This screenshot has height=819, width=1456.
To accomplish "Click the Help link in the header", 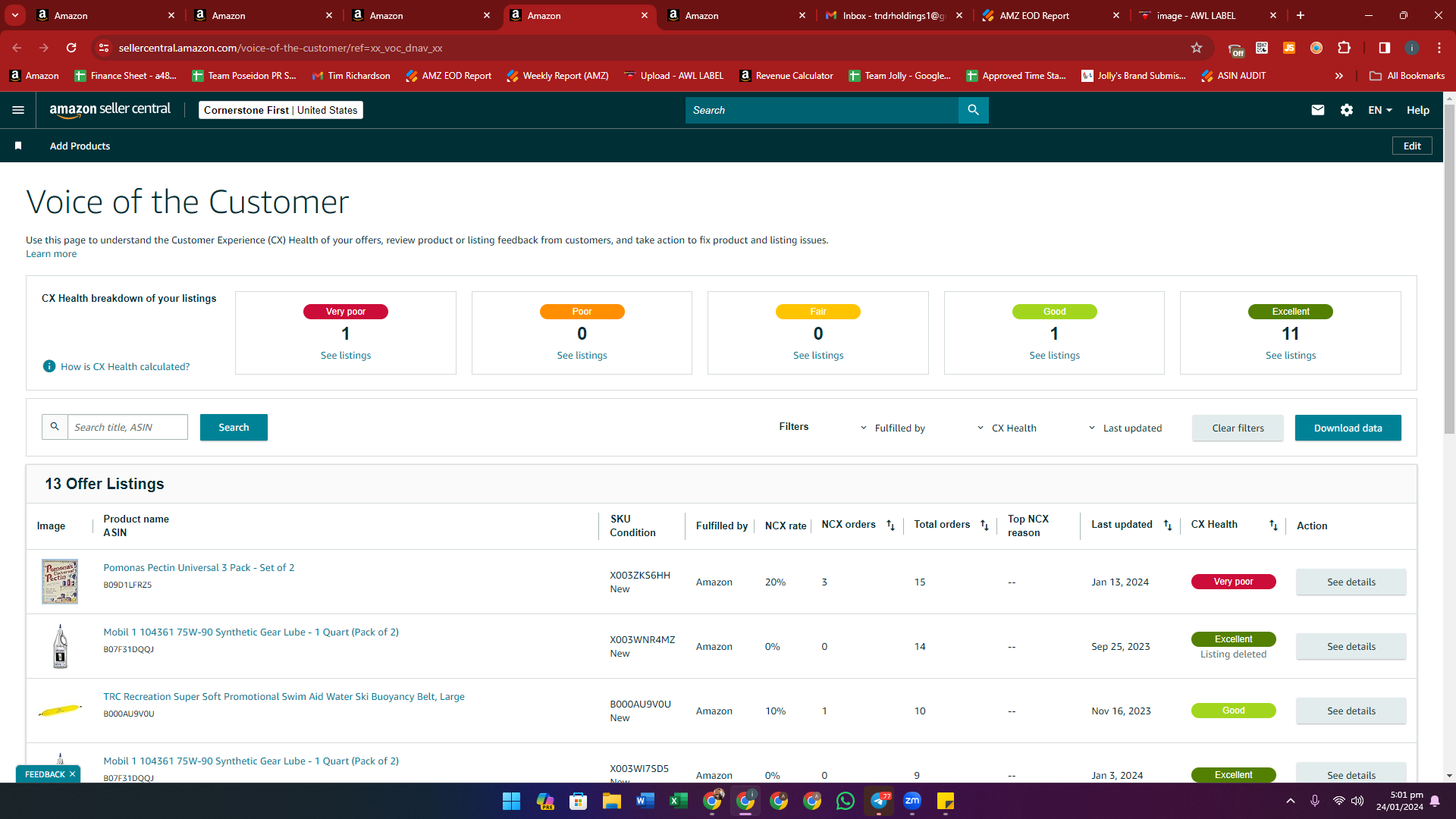I will point(1418,110).
